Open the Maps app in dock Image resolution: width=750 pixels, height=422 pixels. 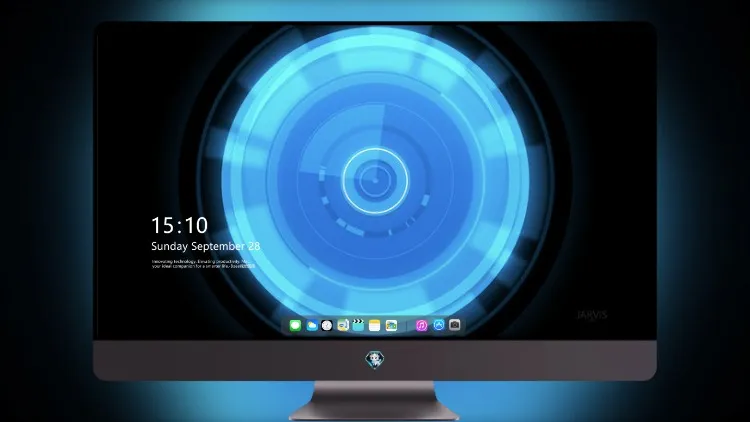point(343,325)
